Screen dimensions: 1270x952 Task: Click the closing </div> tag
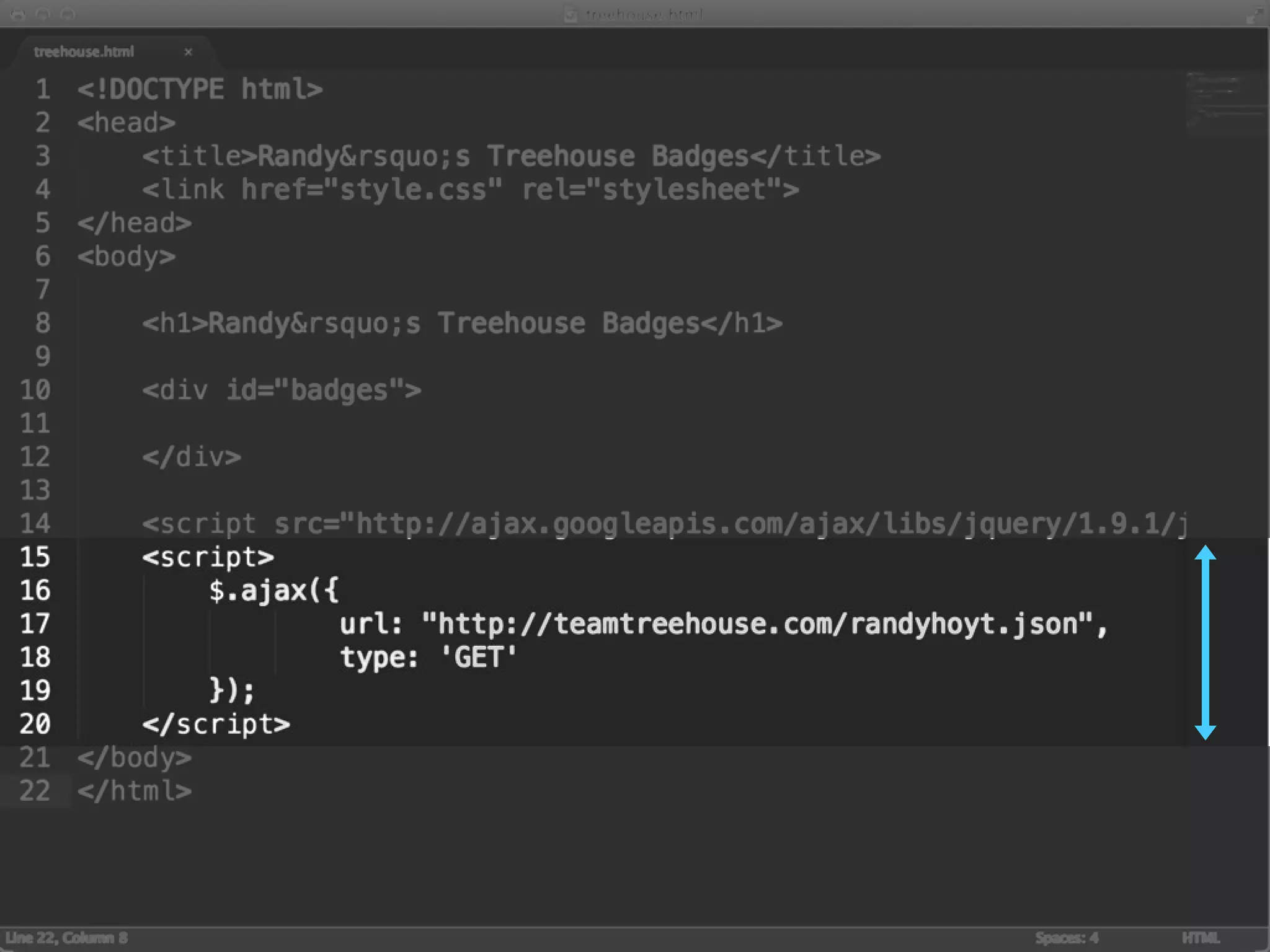coord(192,457)
